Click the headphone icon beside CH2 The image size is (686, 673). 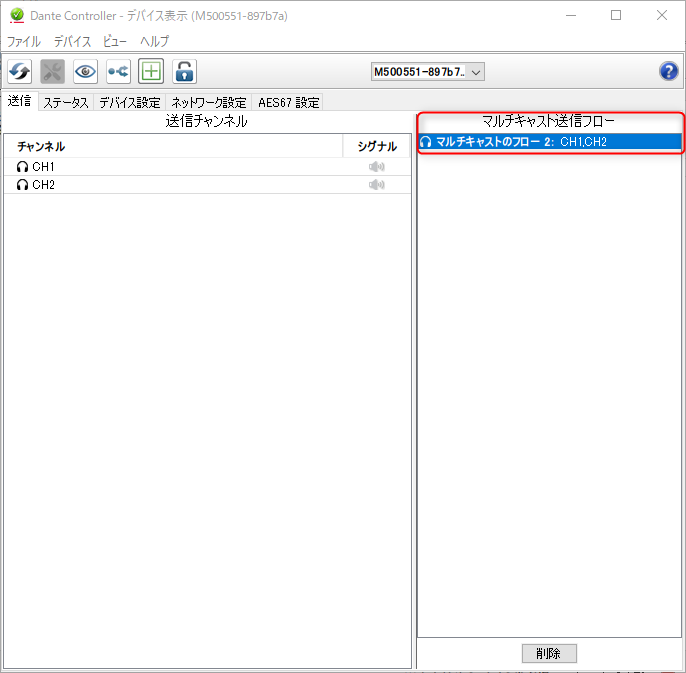(x=22, y=185)
